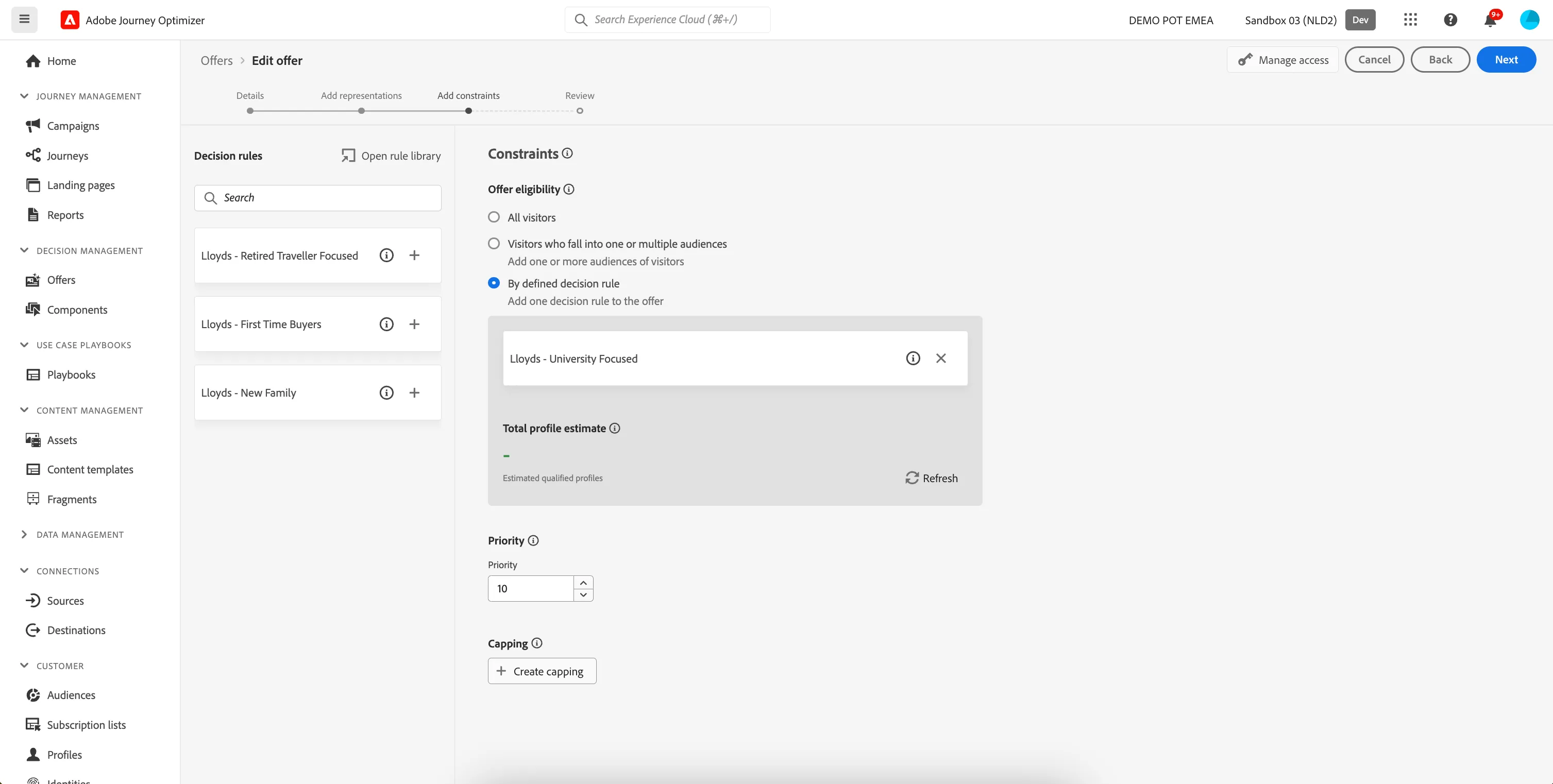Expand the Data Management section
The height and width of the screenshot is (784, 1553).
24,535
